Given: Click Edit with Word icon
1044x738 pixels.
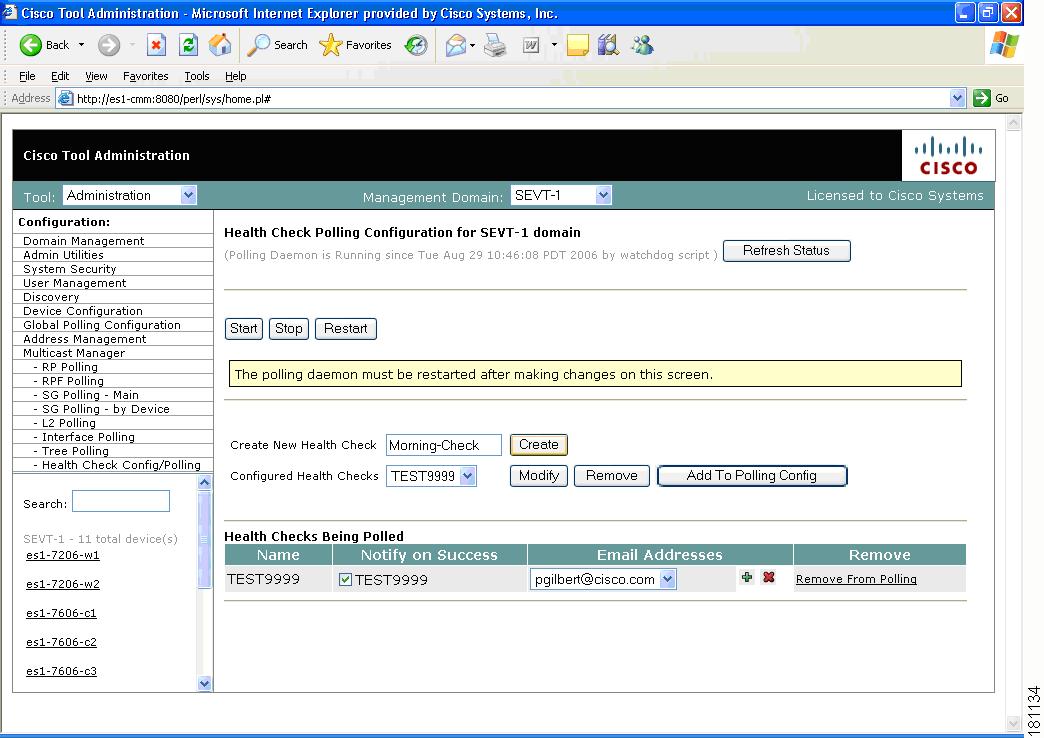Looking at the screenshot, I should coord(531,45).
